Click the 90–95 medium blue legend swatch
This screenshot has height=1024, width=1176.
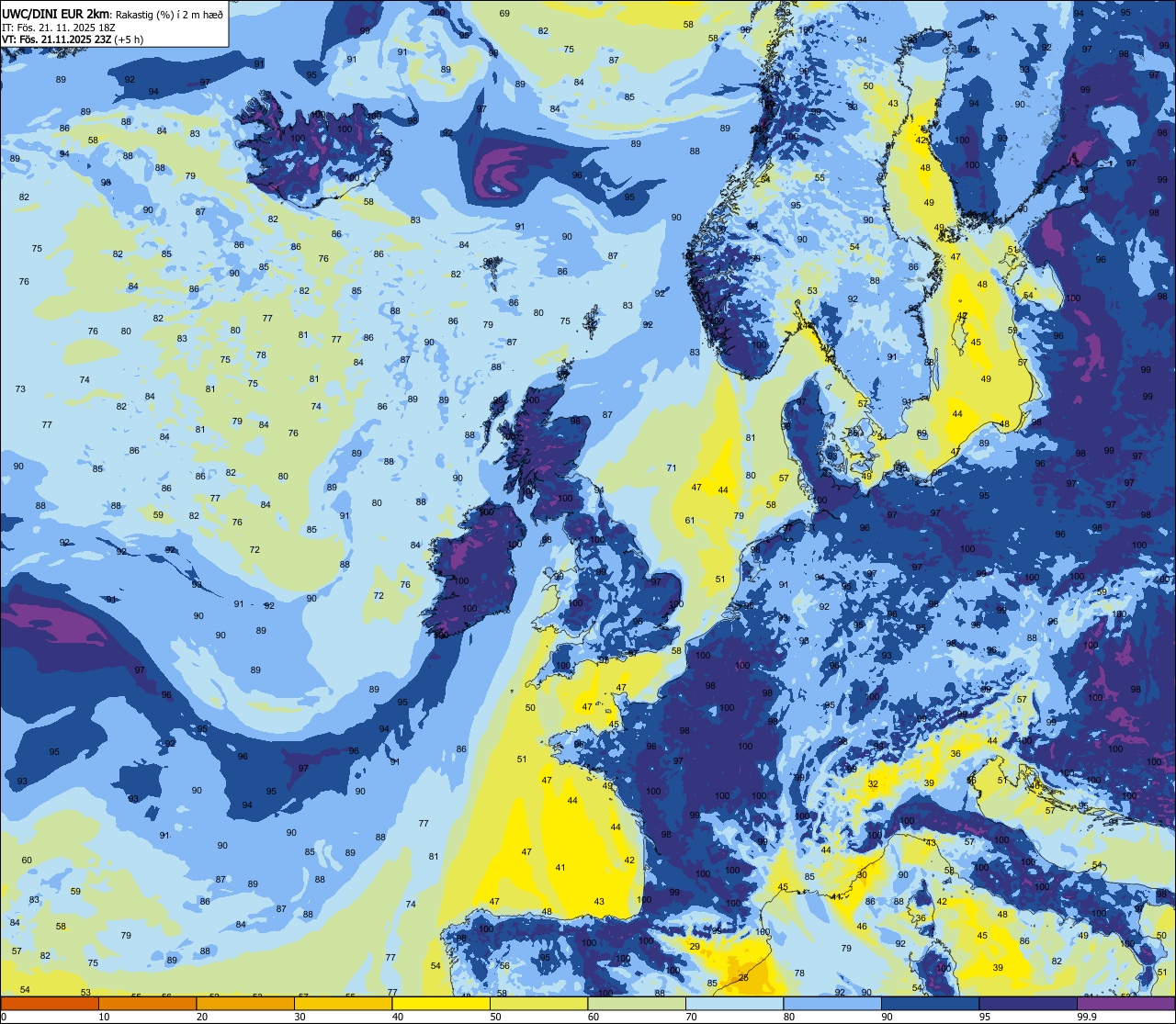[x=930, y=1003]
